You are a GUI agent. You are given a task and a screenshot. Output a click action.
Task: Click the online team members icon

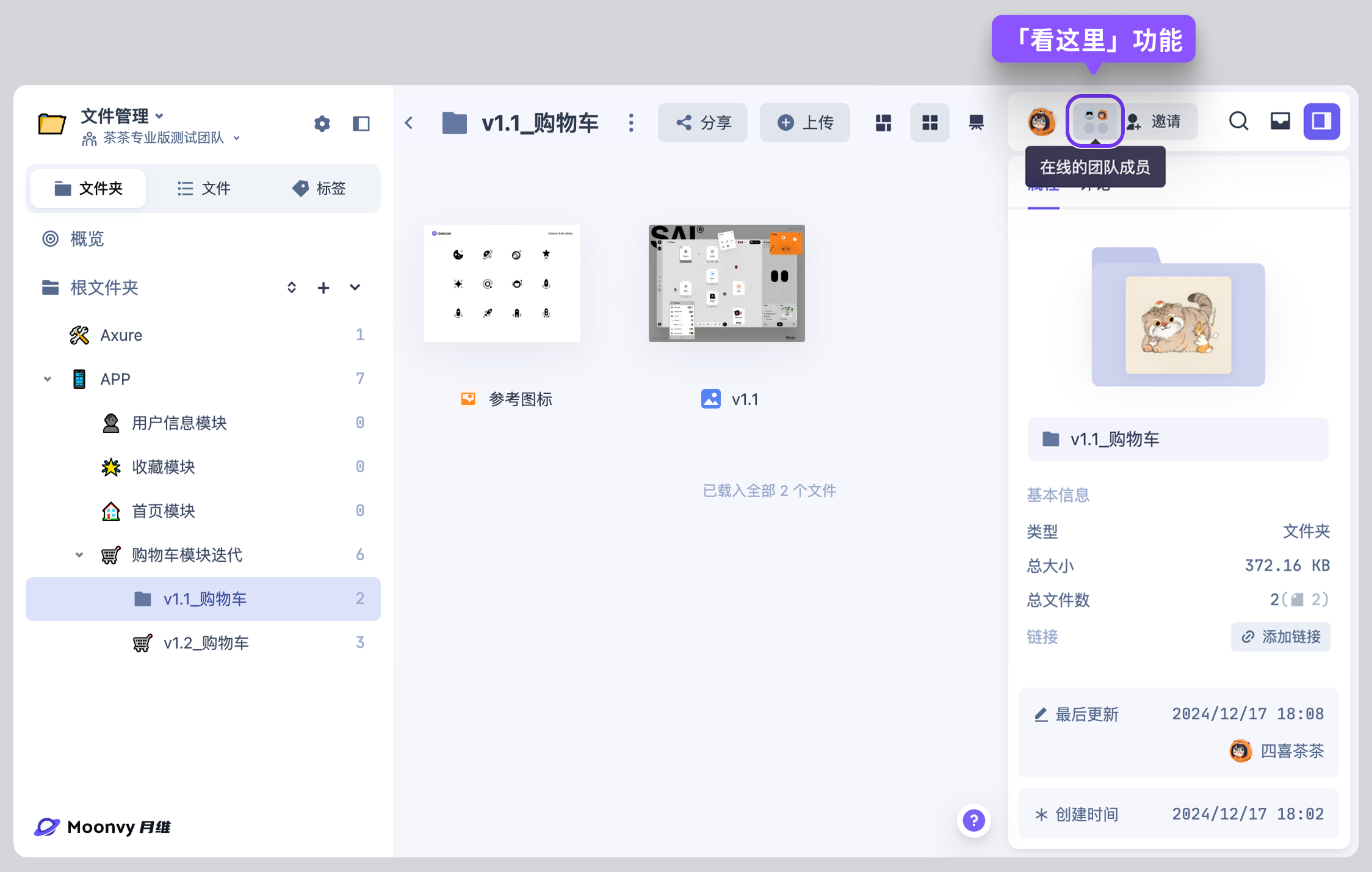[x=1095, y=122]
